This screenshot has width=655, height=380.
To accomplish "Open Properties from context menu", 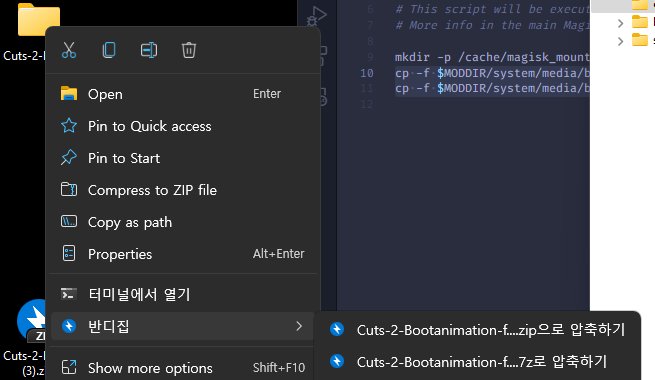I will (x=182, y=254).
